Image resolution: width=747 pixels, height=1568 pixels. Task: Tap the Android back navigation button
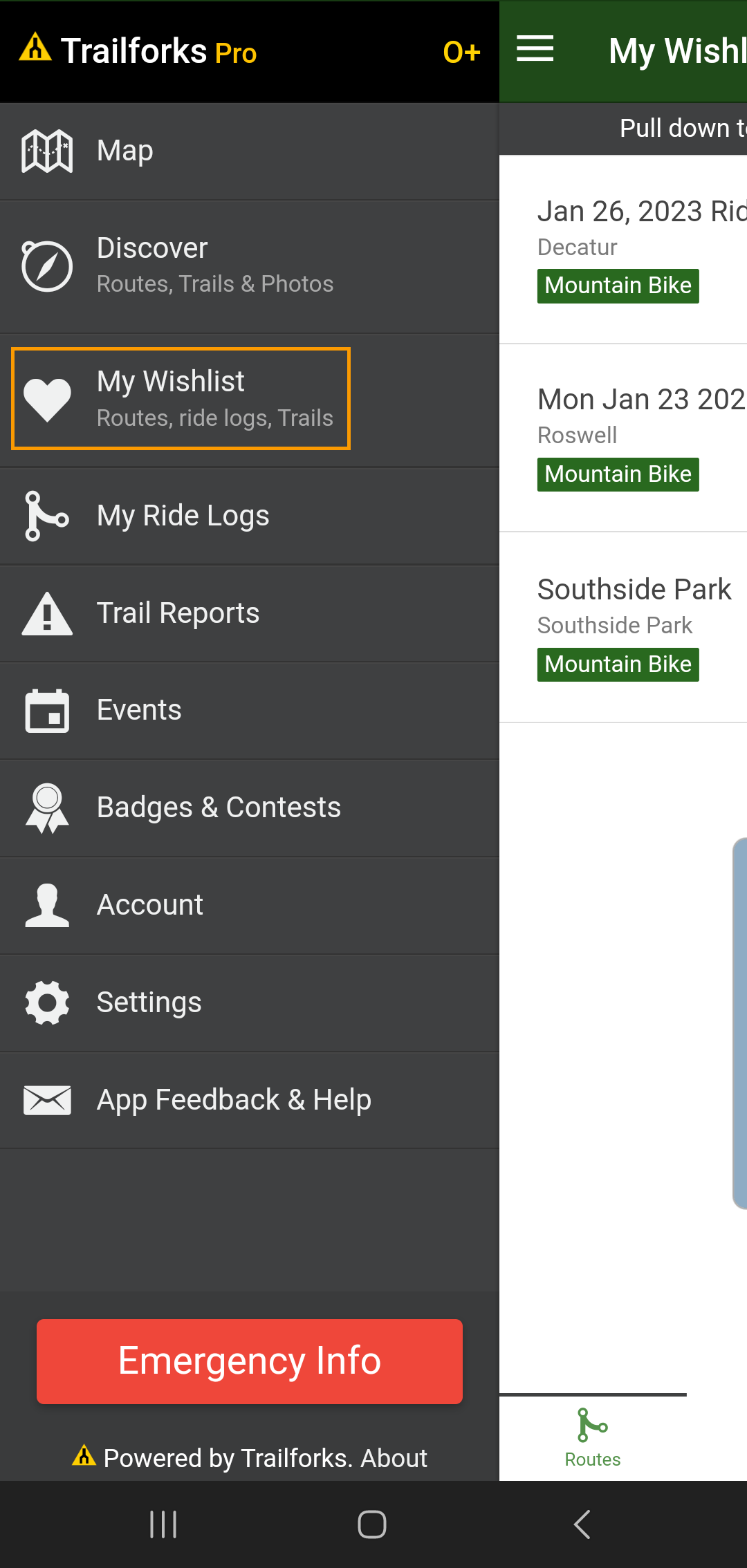pos(582,1524)
